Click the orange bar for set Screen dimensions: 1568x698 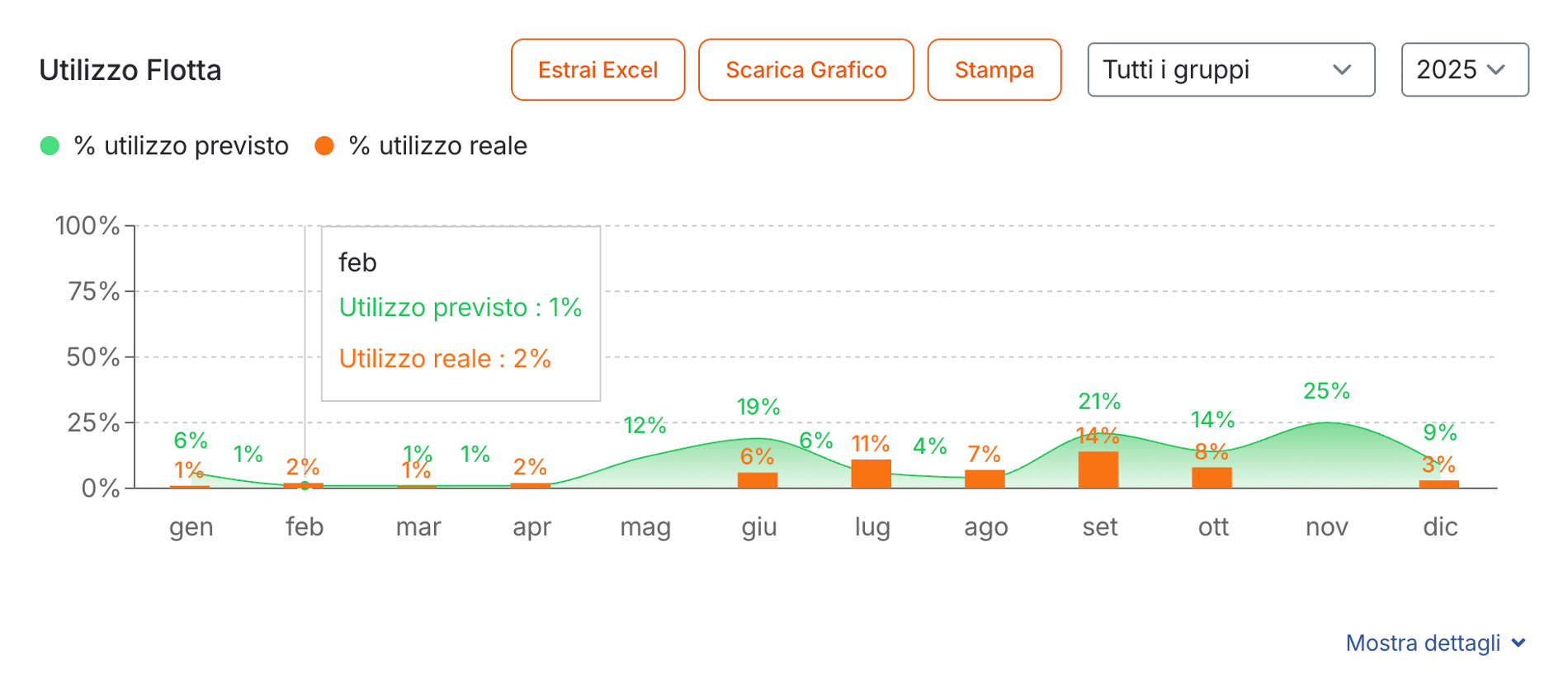(1098, 470)
